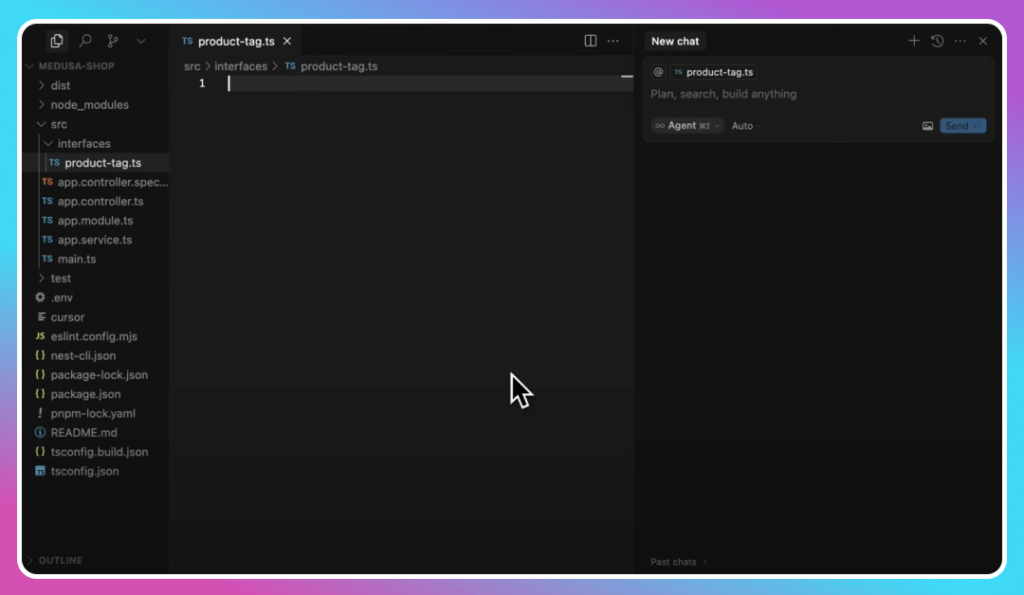Start a new chat with the plus icon
The image size is (1024, 595).
[913, 41]
